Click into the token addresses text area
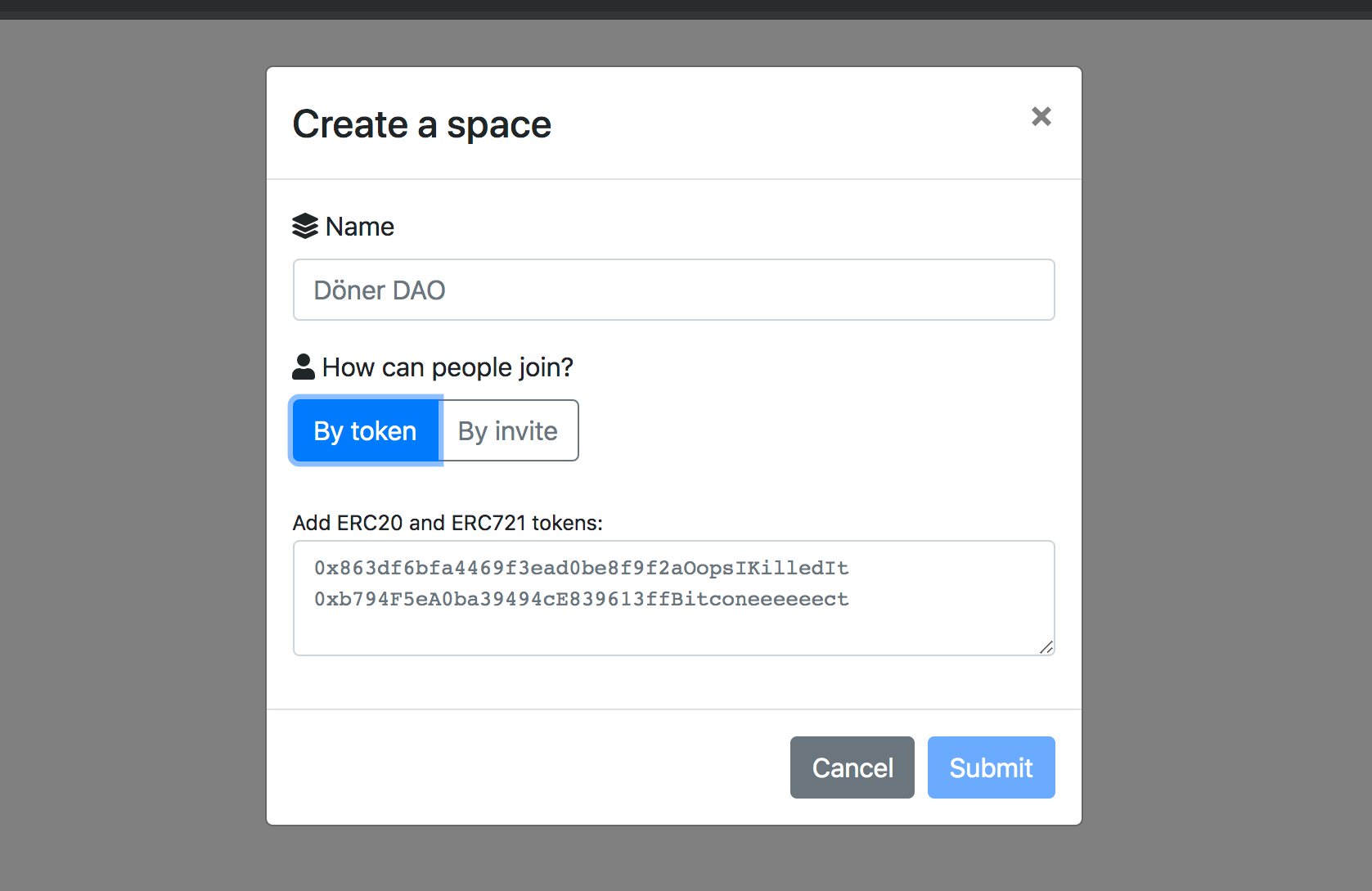 [673, 598]
